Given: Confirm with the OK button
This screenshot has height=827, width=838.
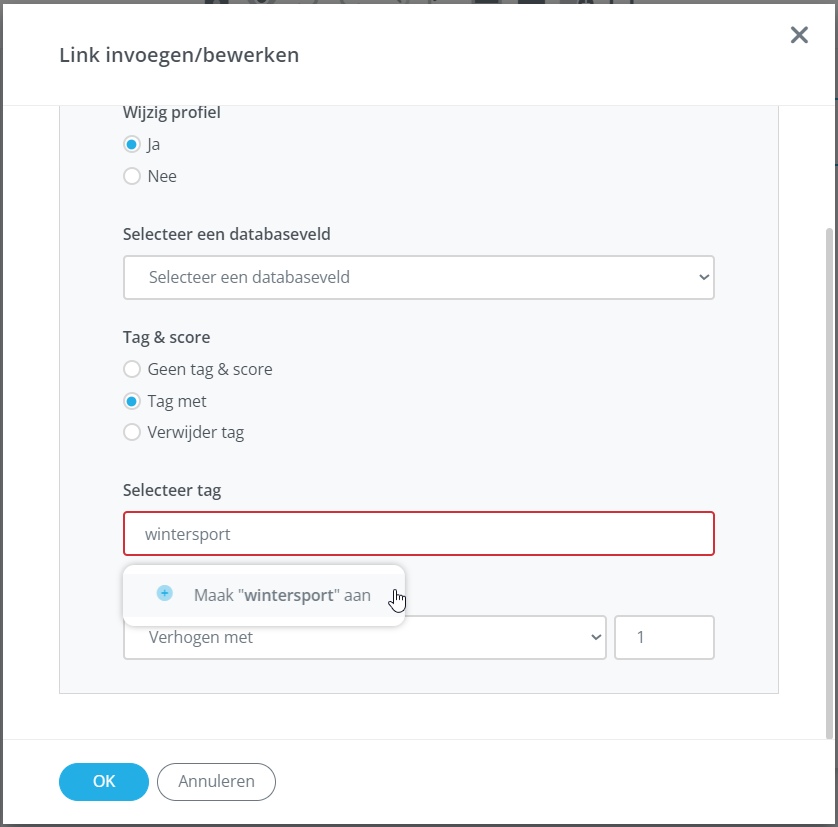Looking at the screenshot, I should pos(104,782).
